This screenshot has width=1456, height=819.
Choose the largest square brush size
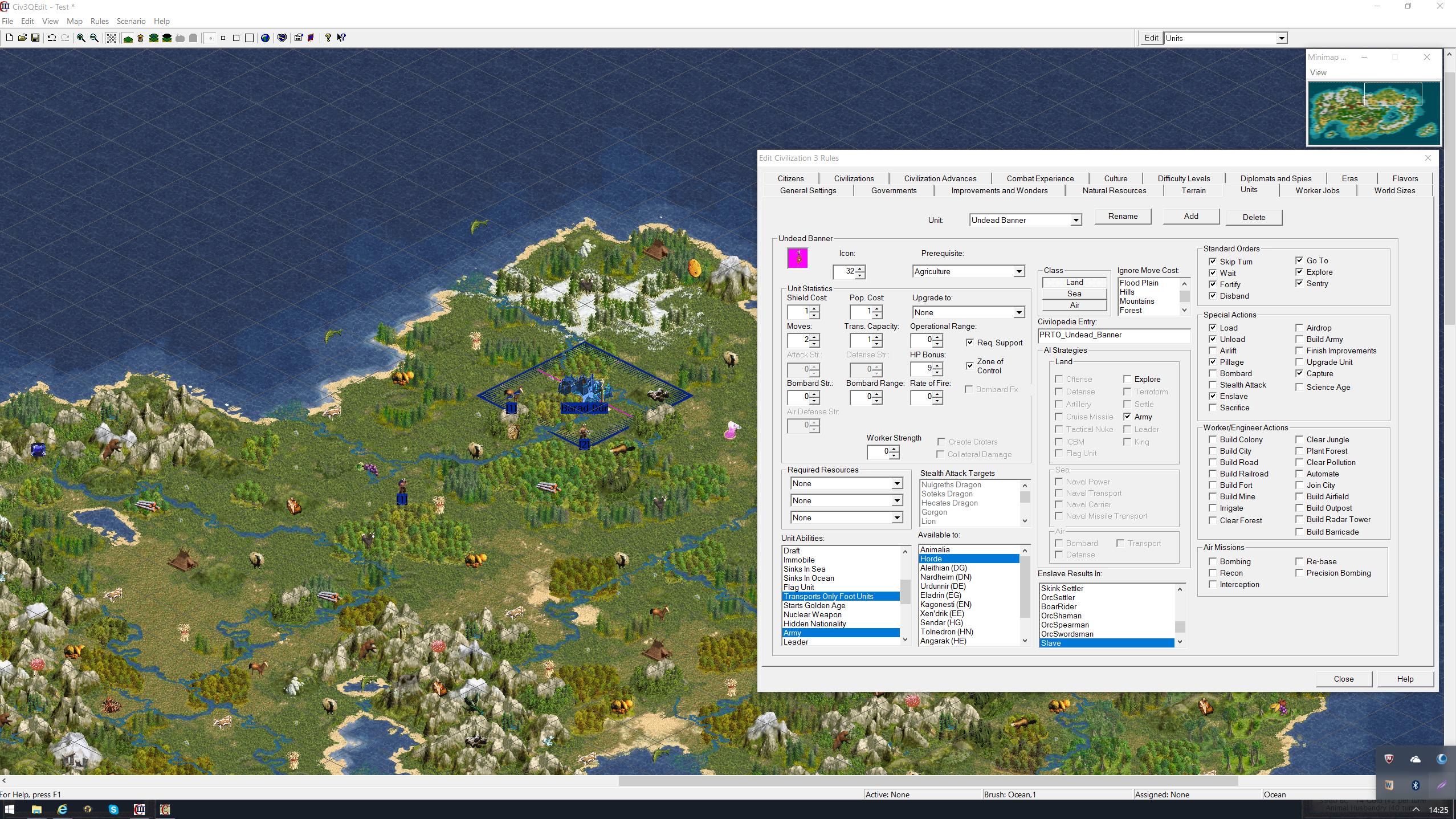pos(250,38)
